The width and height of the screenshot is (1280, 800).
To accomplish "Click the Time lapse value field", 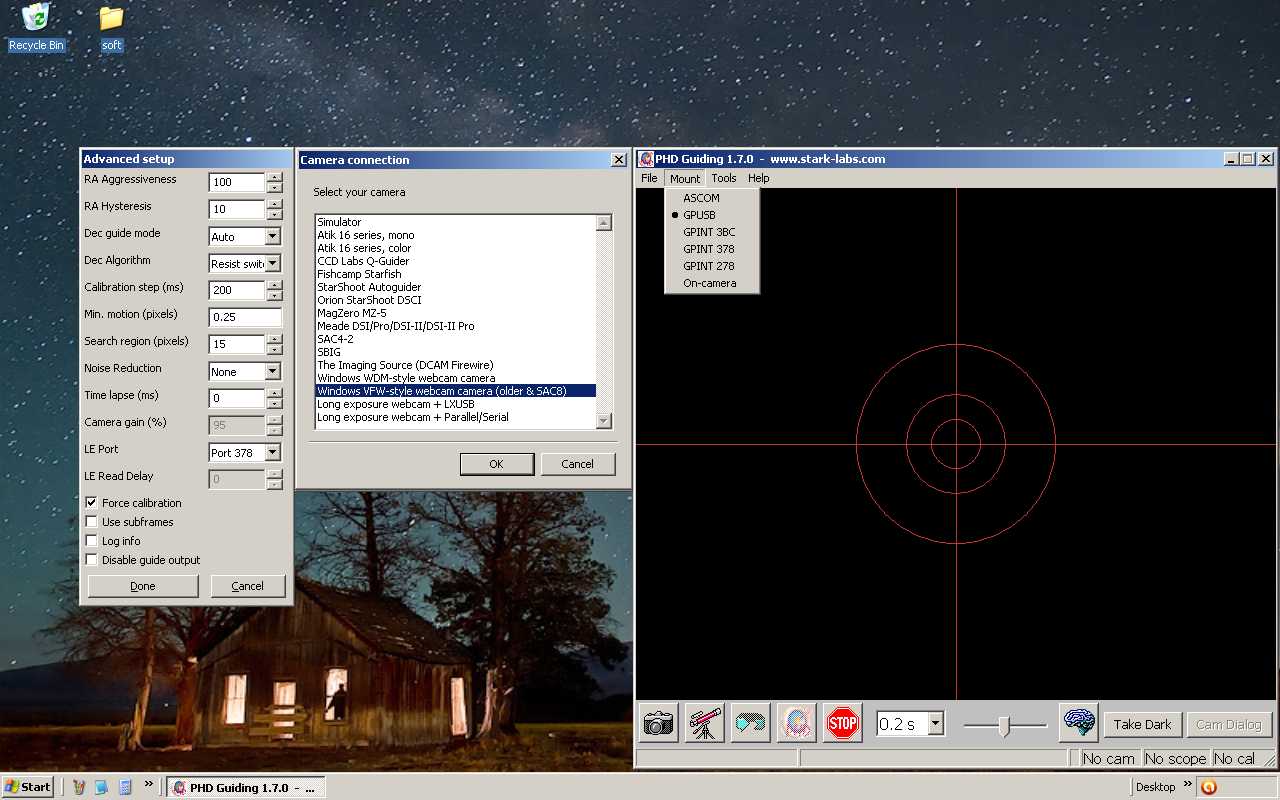I will (237, 398).
